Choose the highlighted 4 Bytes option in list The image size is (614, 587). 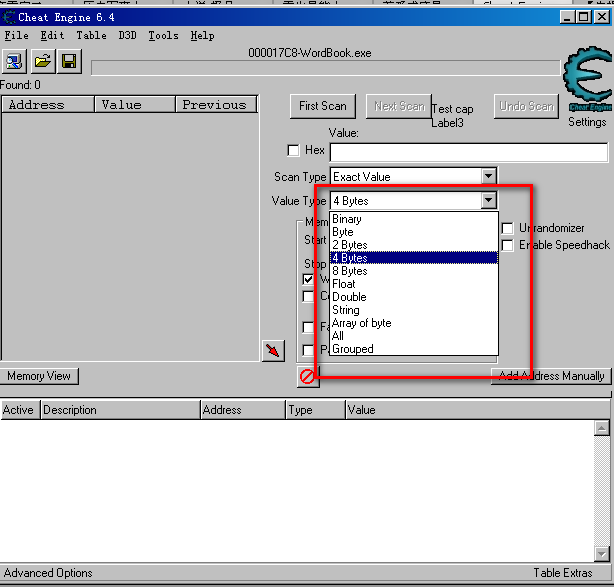(x=414, y=258)
